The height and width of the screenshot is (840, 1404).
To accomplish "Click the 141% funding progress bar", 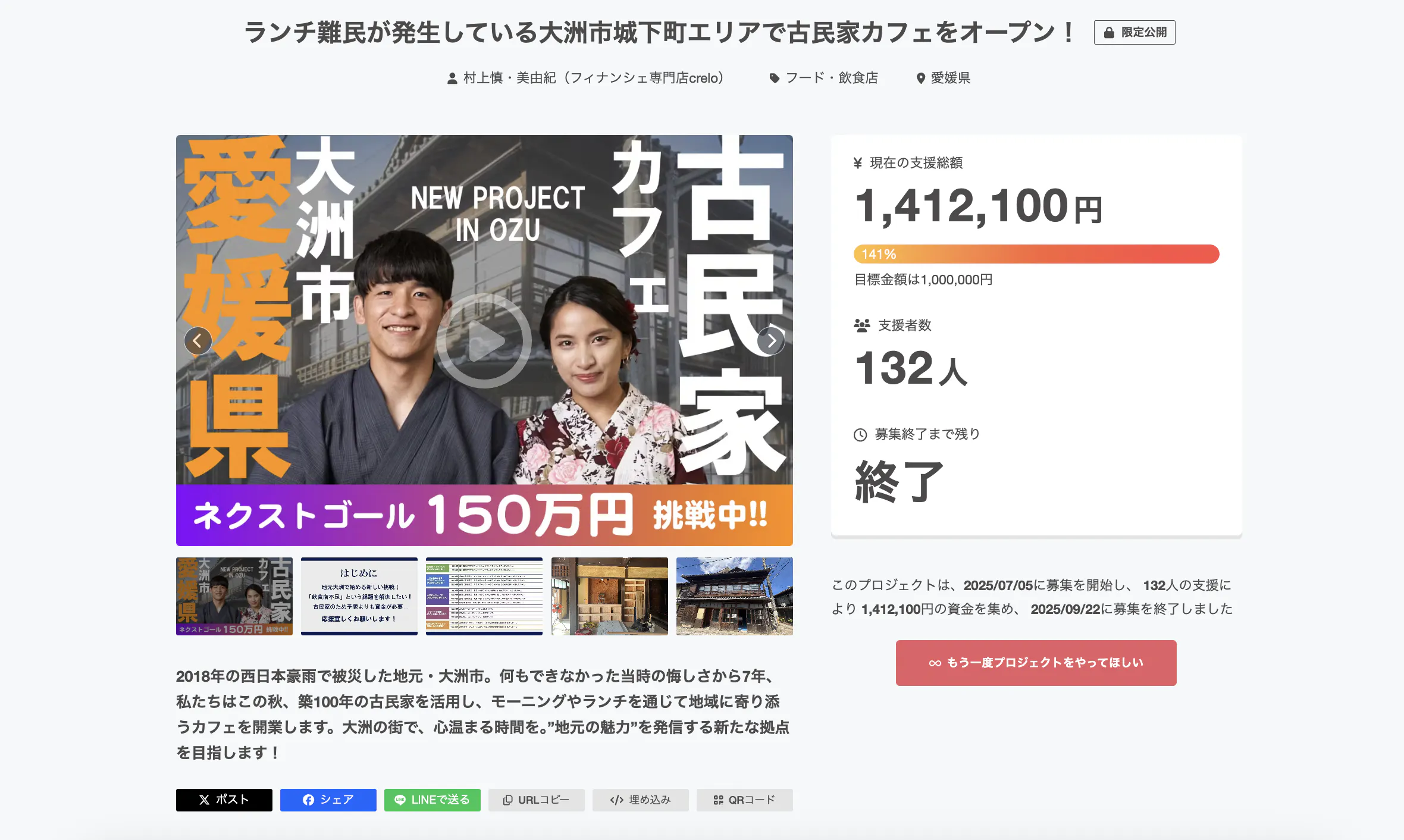I will (1036, 254).
